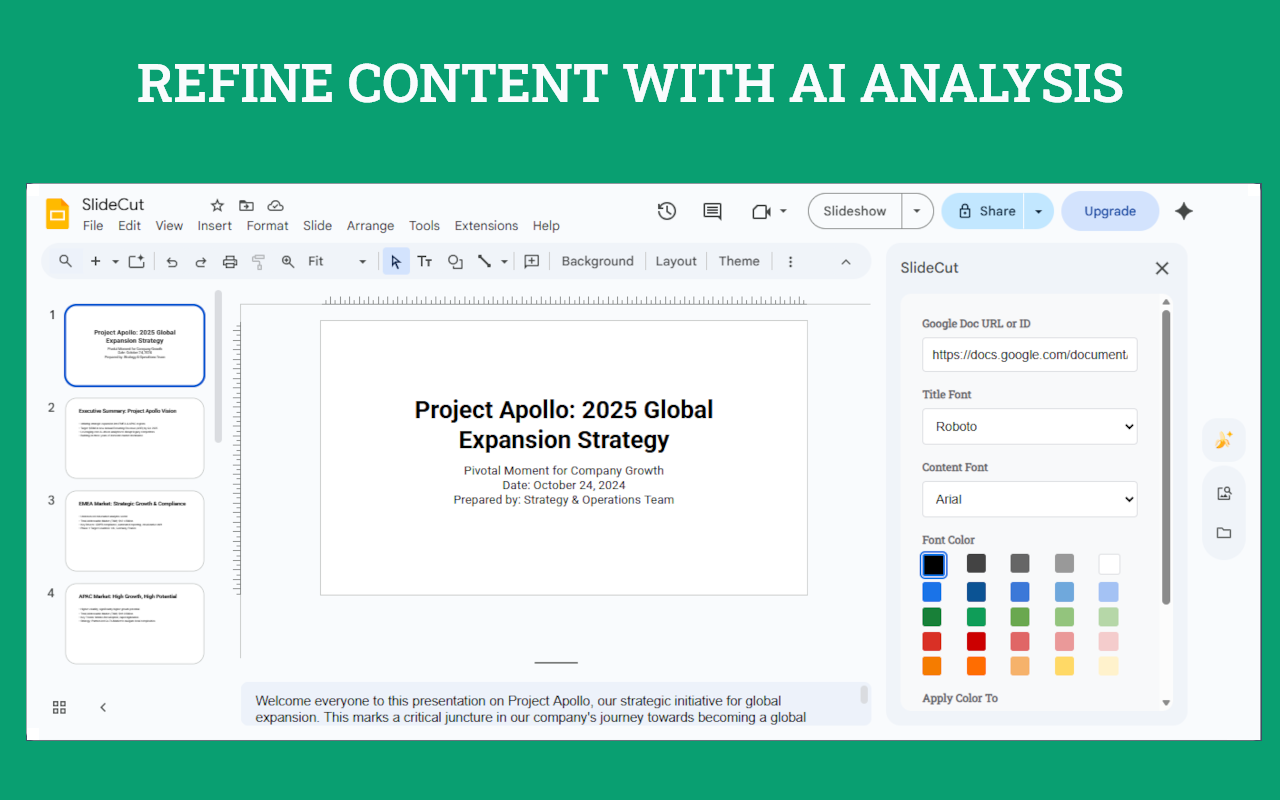The image size is (1280, 800).
Task: Pick the dark green color swatch
Action: (932, 617)
